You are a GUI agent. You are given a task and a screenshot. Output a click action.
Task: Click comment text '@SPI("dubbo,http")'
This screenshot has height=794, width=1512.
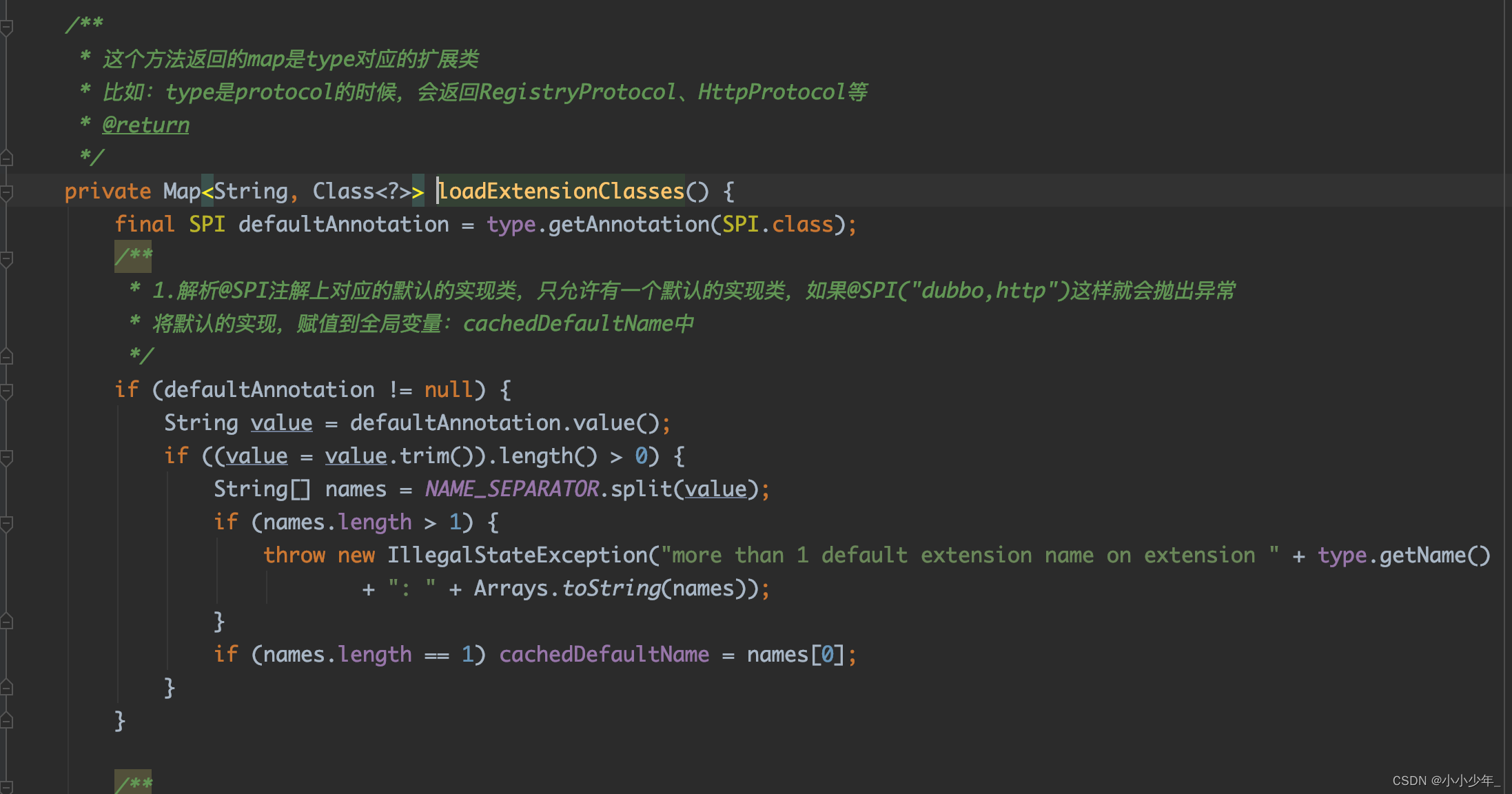[x=958, y=290]
